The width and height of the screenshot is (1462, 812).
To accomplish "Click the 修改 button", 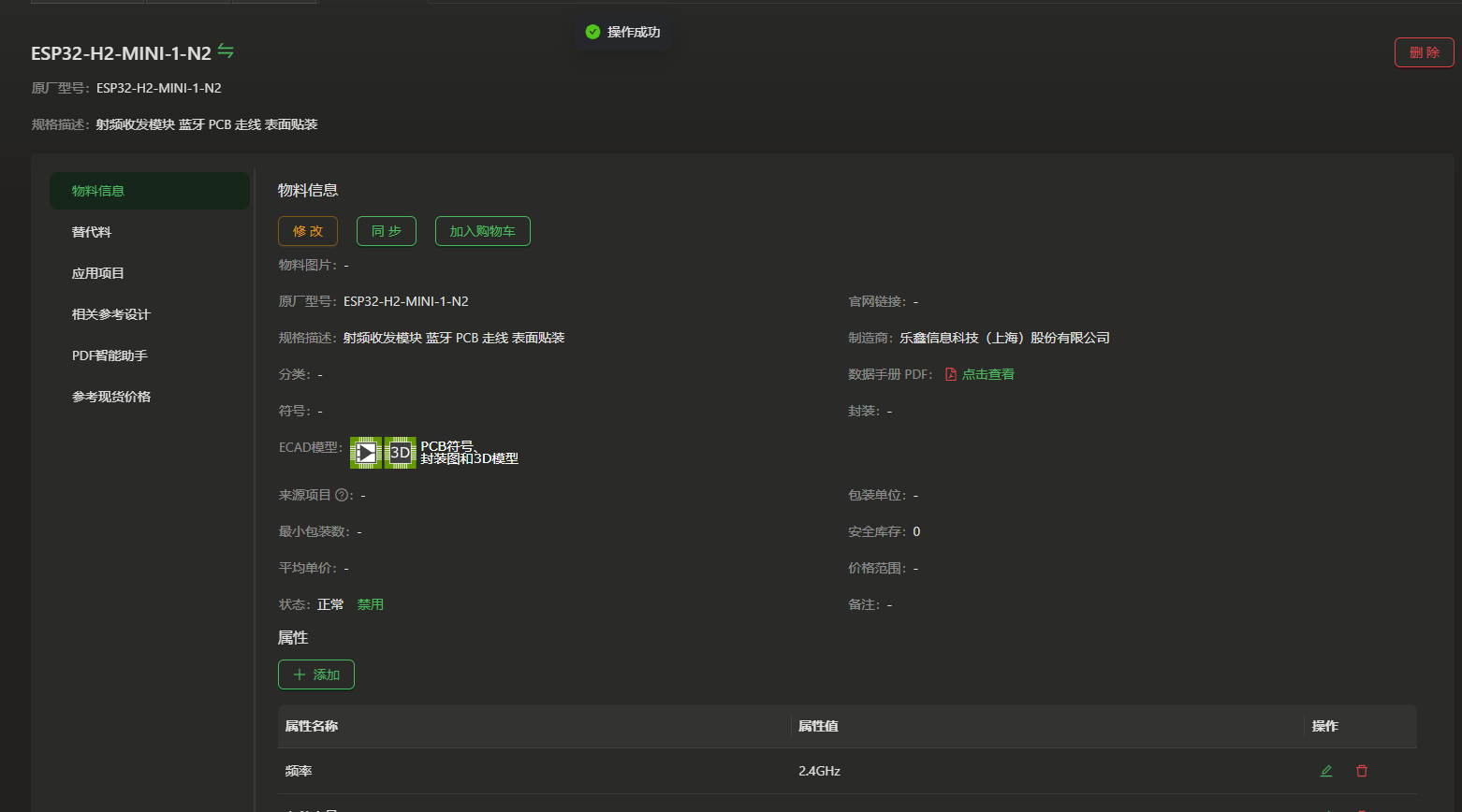I will (308, 231).
